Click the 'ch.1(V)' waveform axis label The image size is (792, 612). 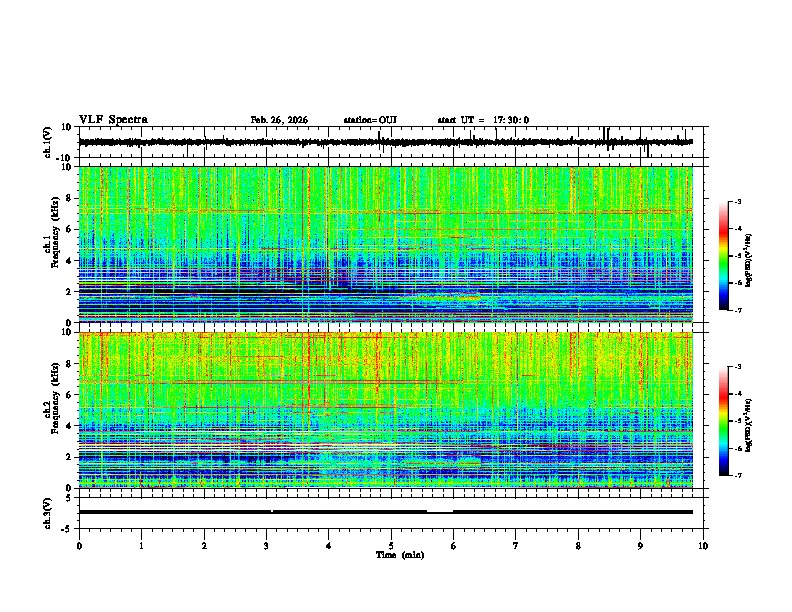[x=48, y=142]
